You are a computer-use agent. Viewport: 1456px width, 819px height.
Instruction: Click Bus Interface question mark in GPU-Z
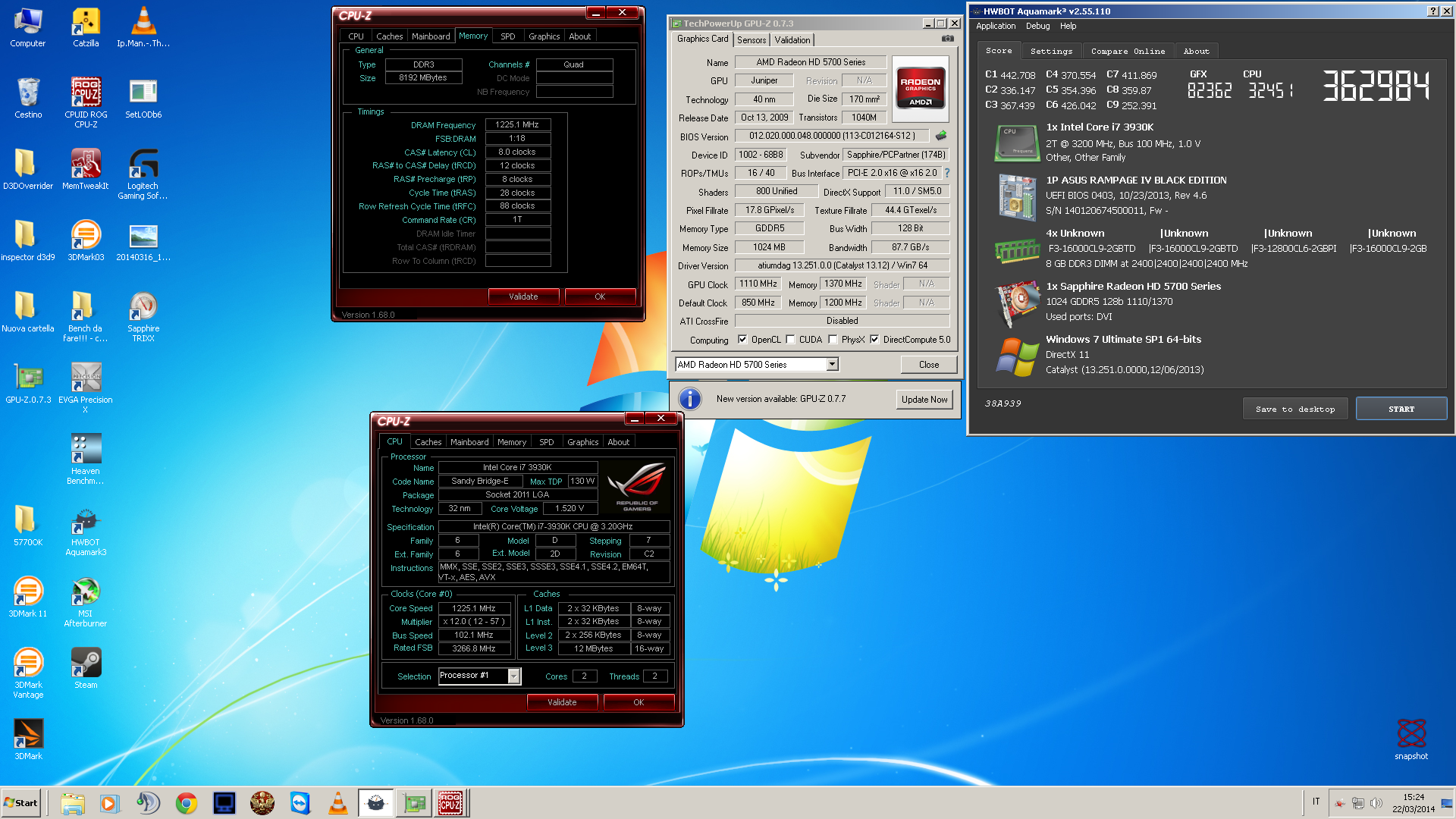click(947, 173)
